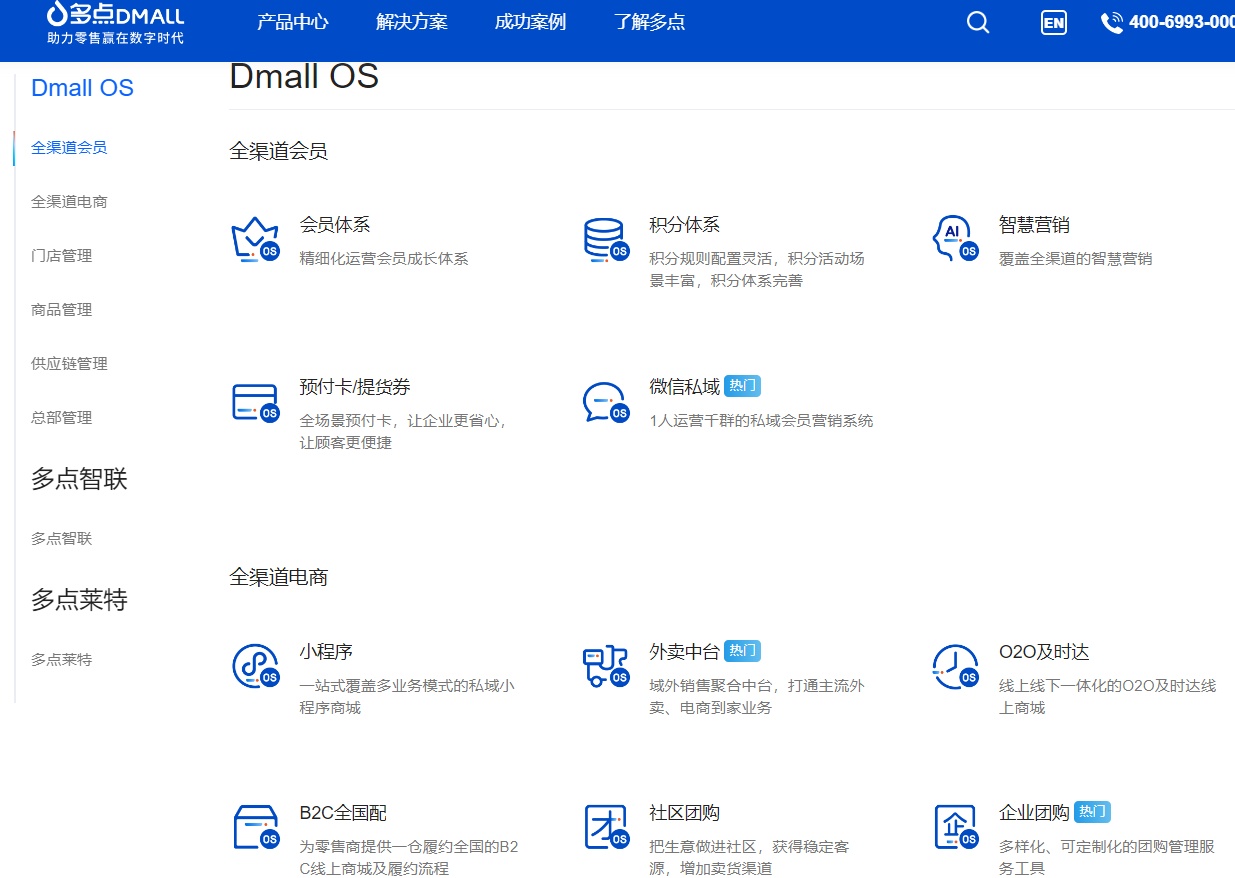Click the 社区团购 icon
This screenshot has height=878, width=1235.
[x=605, y=828]
